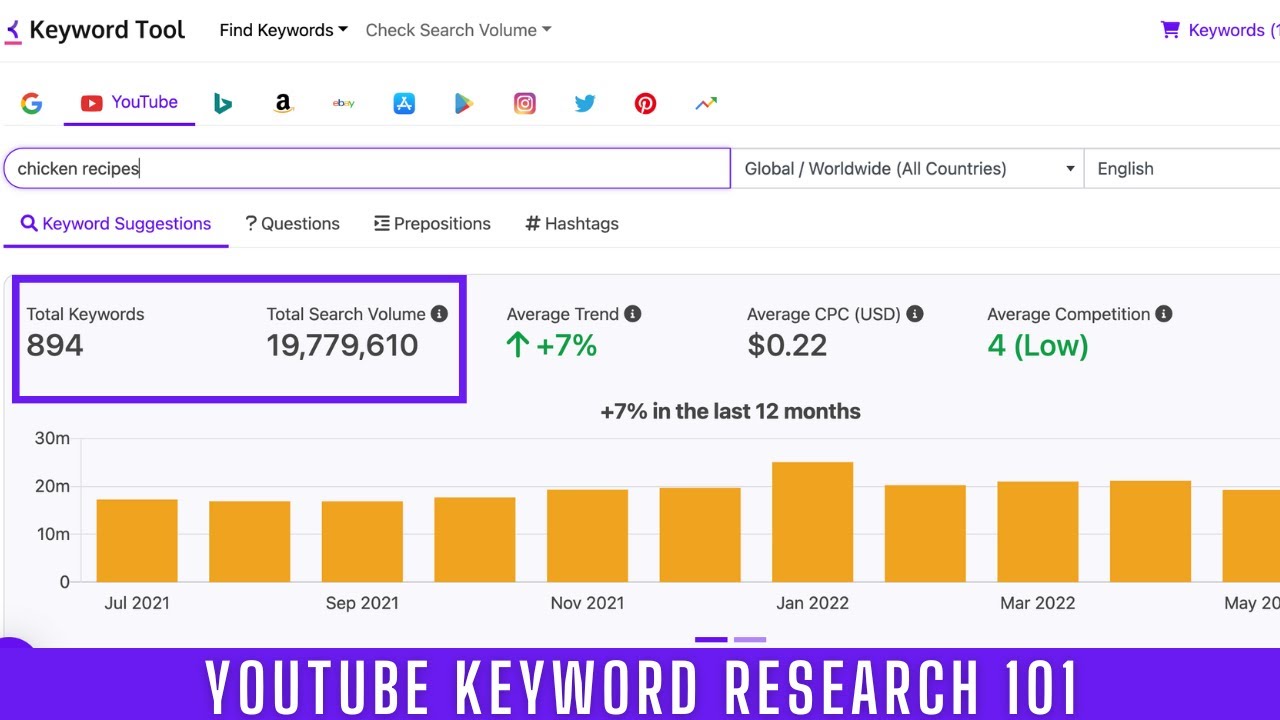1280x720 pixels.
Task: Switch to the Bing platform icon
Action: point(223,103)
